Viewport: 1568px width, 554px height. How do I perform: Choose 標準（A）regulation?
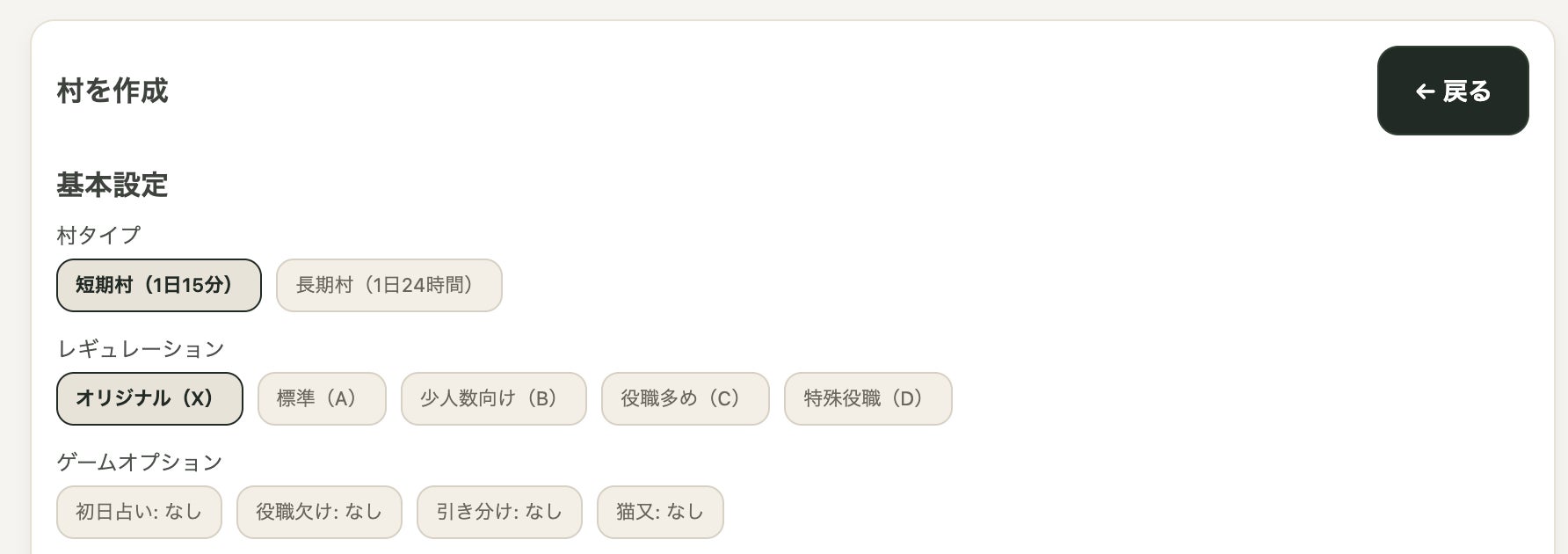click(x=321, y=398)
